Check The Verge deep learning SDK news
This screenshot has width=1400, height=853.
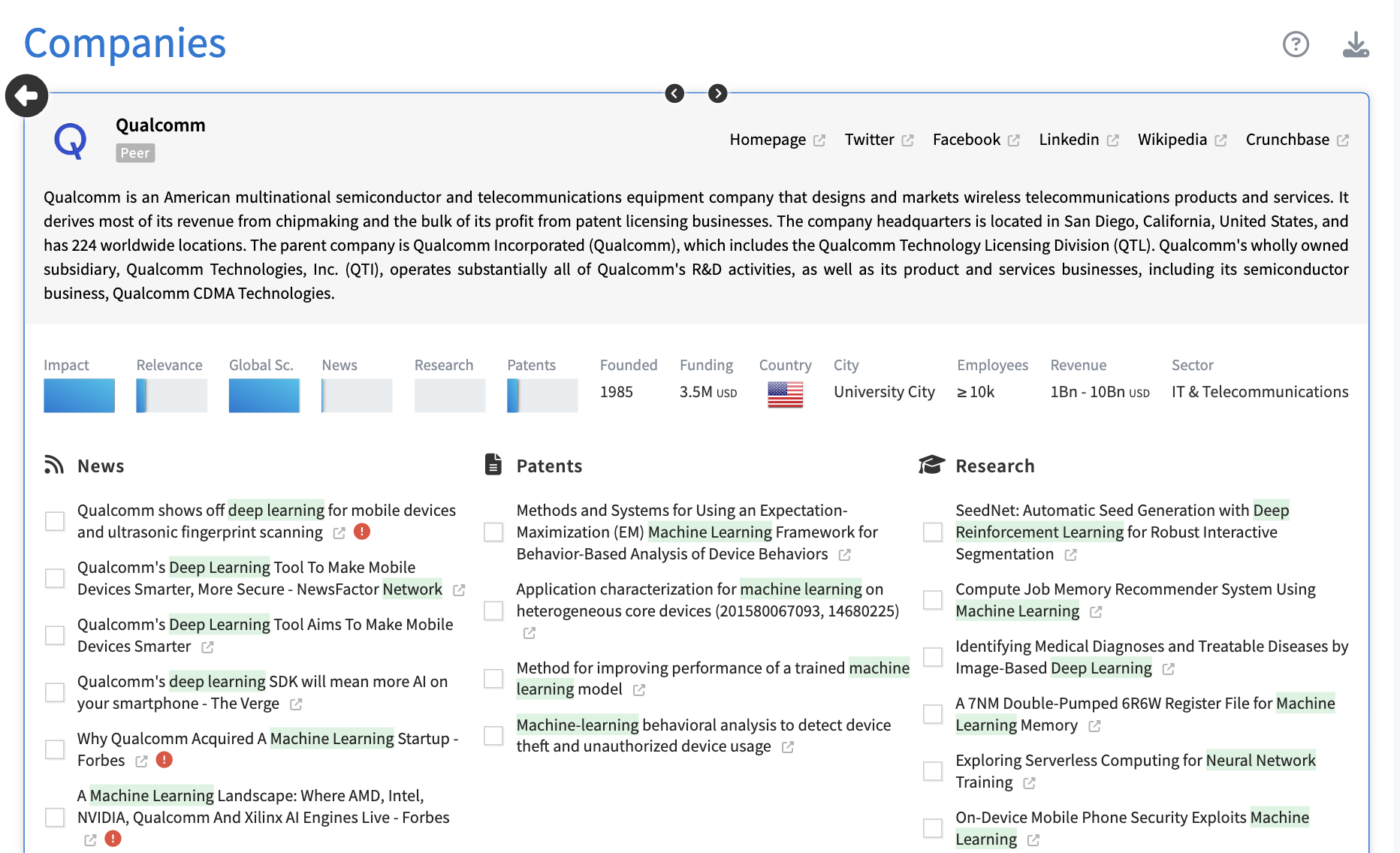(x=55, y=692)
